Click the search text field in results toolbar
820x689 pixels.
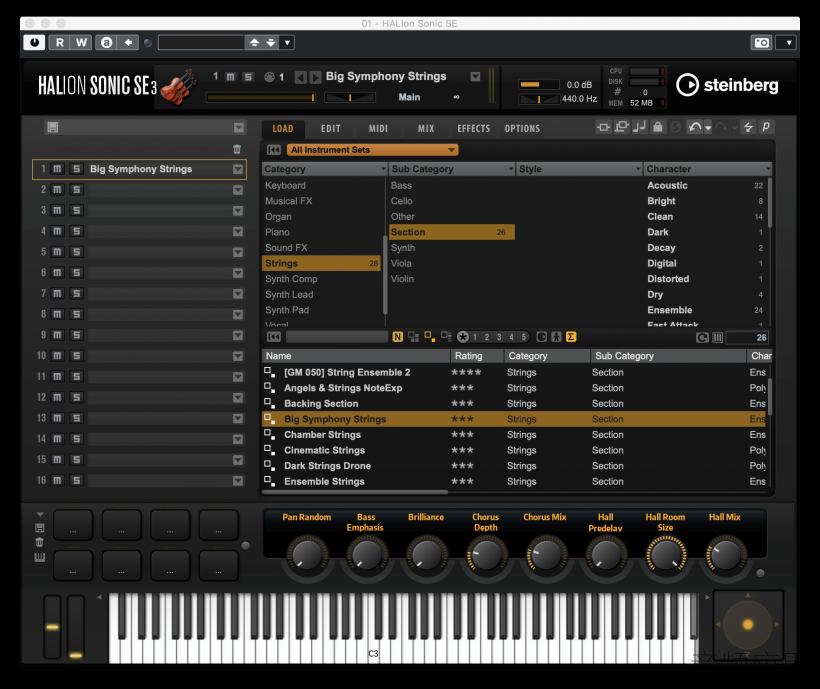pyautogui.click(x=337, y=337)
